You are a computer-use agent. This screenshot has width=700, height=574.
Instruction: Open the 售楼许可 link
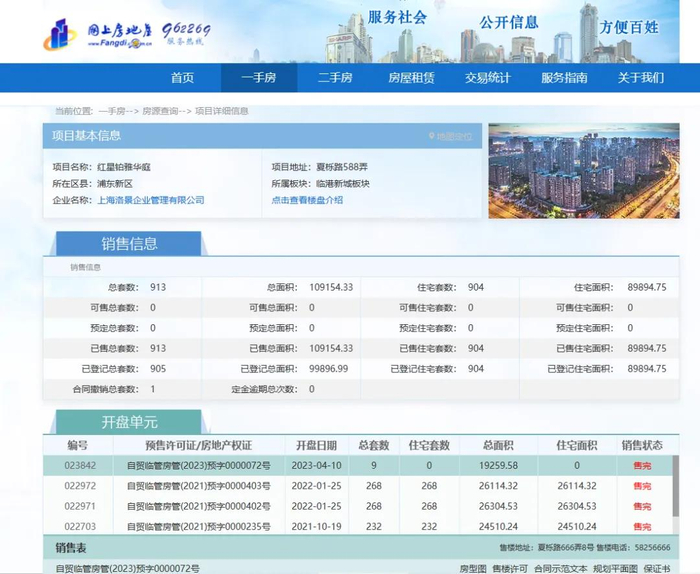509,568
